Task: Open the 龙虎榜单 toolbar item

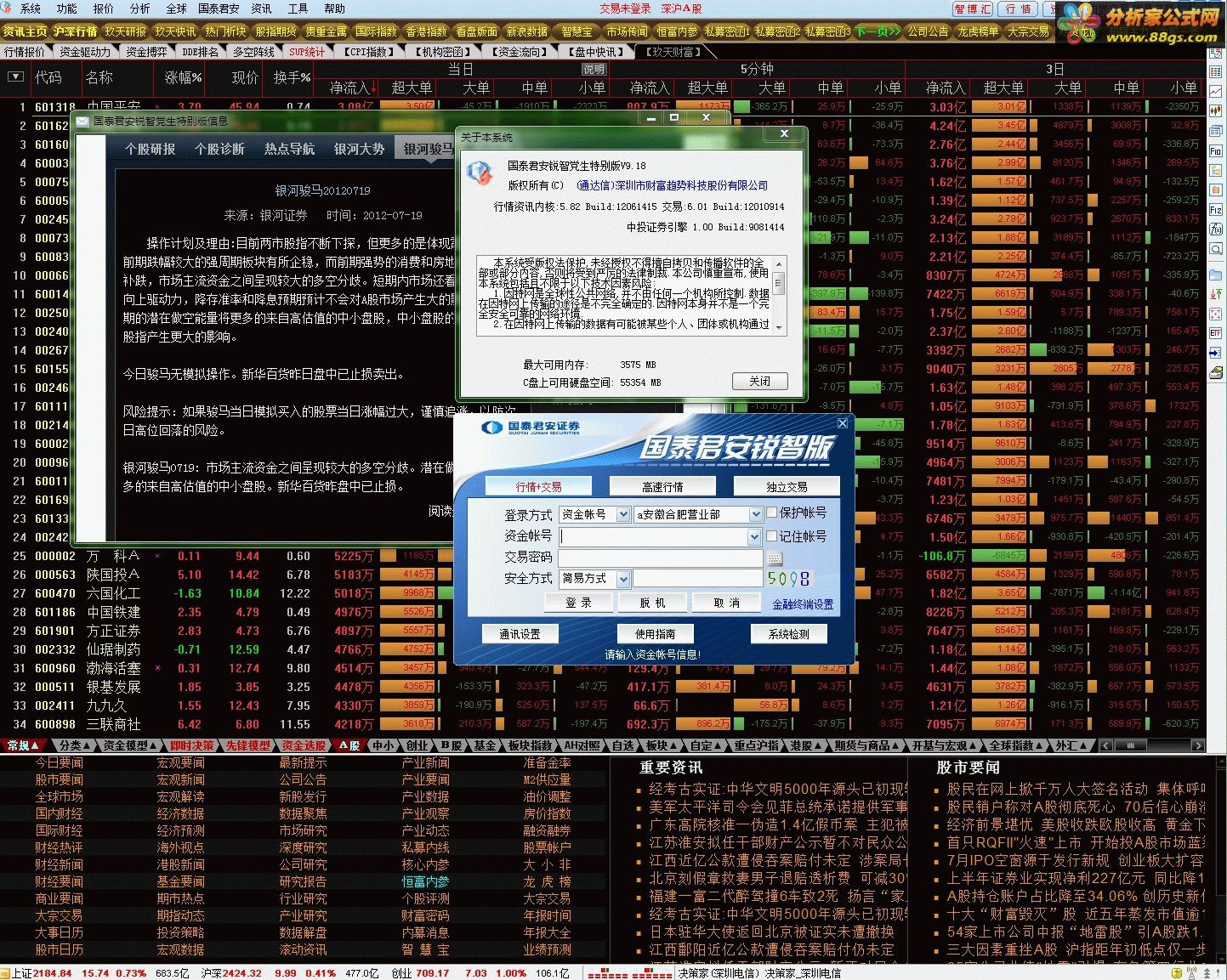Action: pos(978,31)
